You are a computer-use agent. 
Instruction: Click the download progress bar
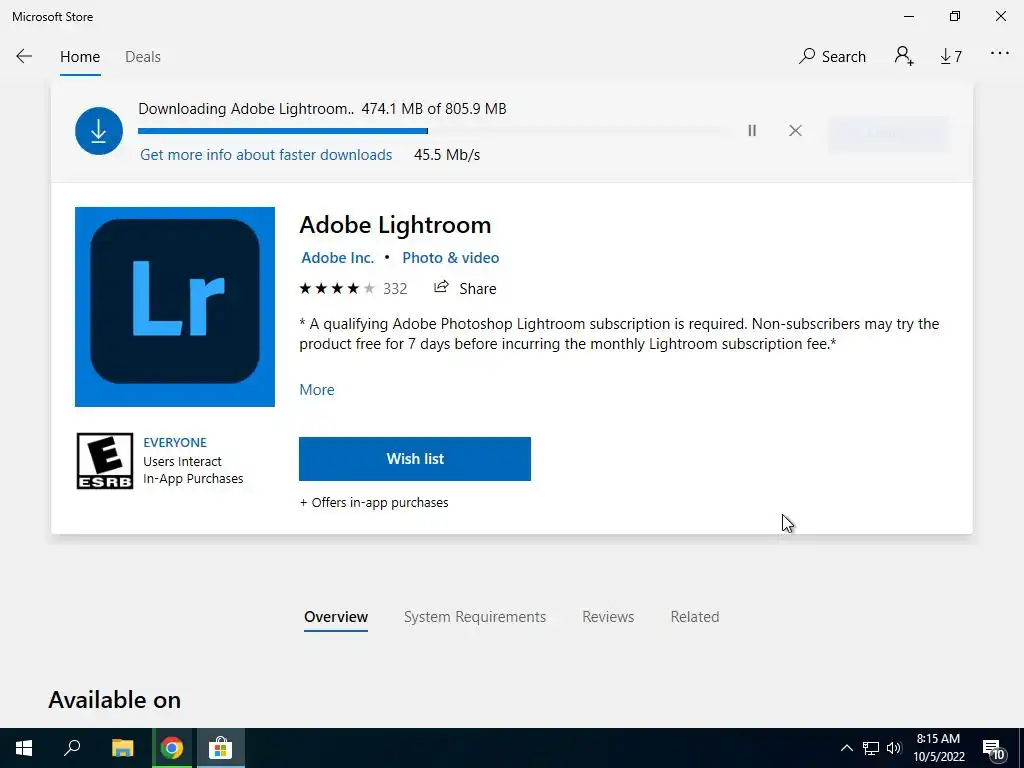[436, 131]
